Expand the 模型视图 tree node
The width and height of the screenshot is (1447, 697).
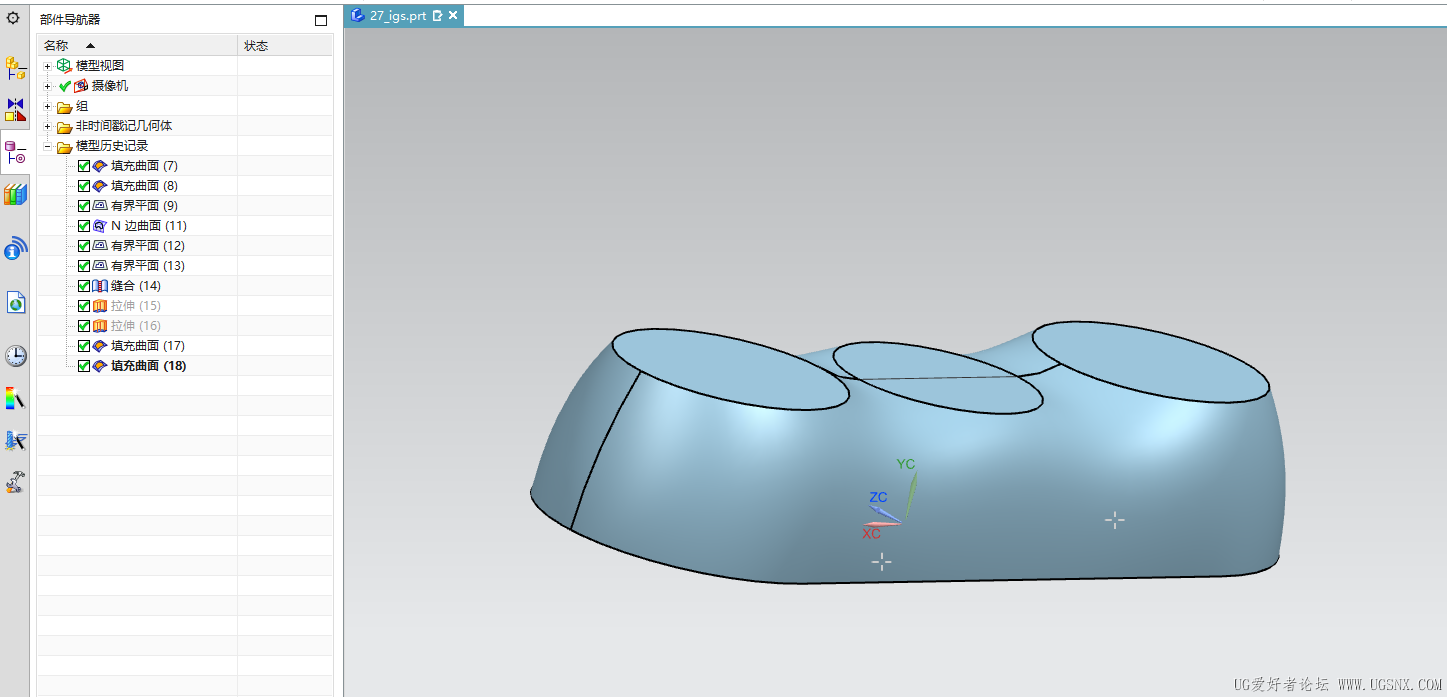pos(47,66)
